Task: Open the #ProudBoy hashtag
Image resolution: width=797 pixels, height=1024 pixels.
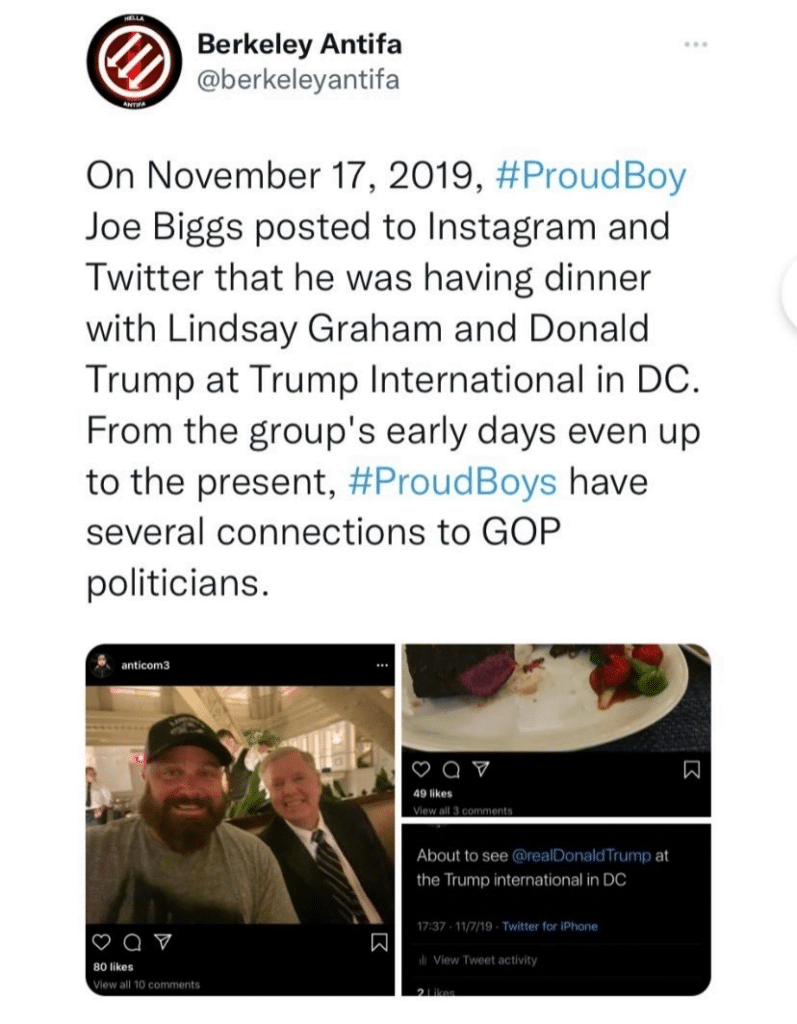Action: pyautogui.click(x=590, y=177)
